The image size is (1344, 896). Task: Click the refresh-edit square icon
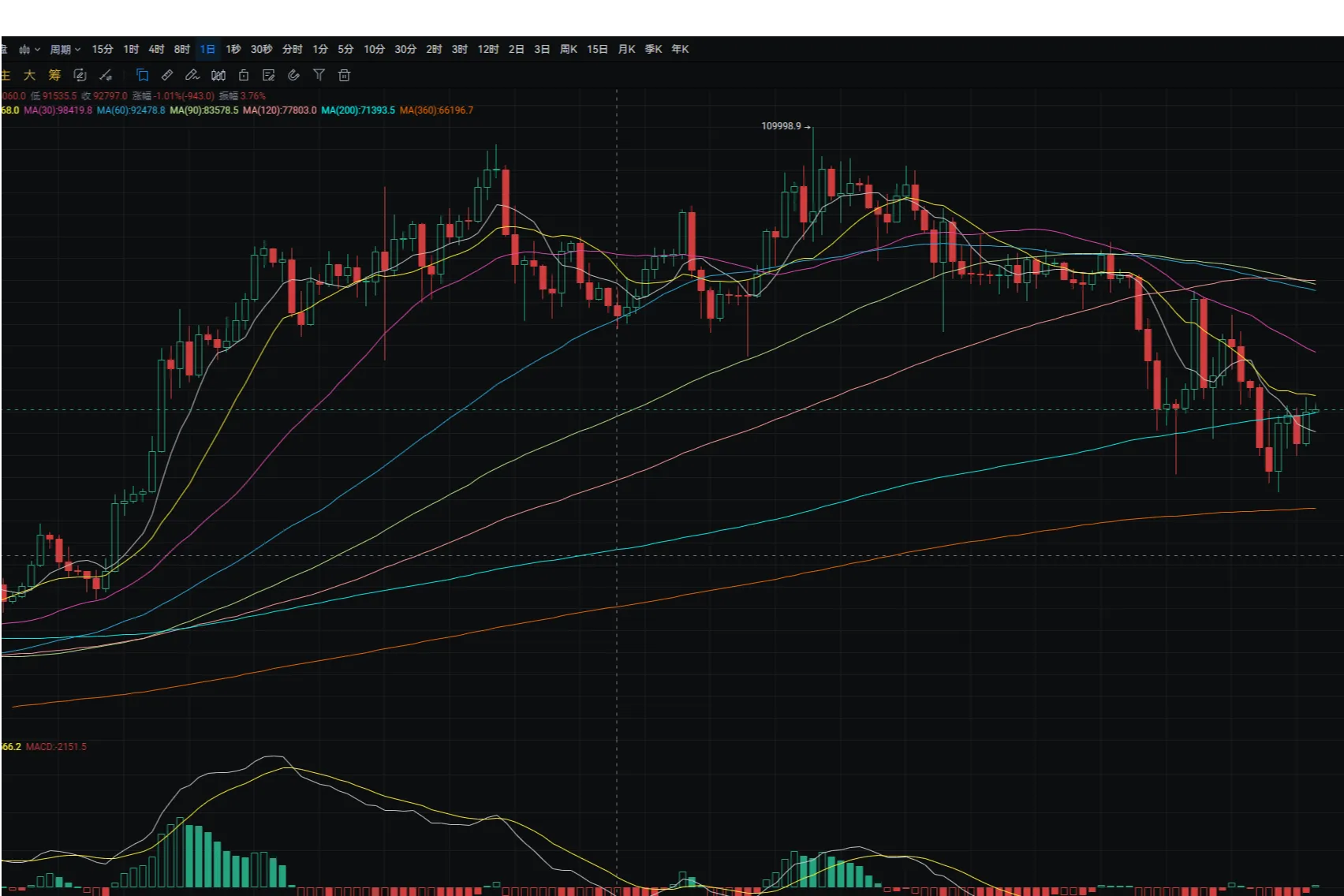pos(80,76)
